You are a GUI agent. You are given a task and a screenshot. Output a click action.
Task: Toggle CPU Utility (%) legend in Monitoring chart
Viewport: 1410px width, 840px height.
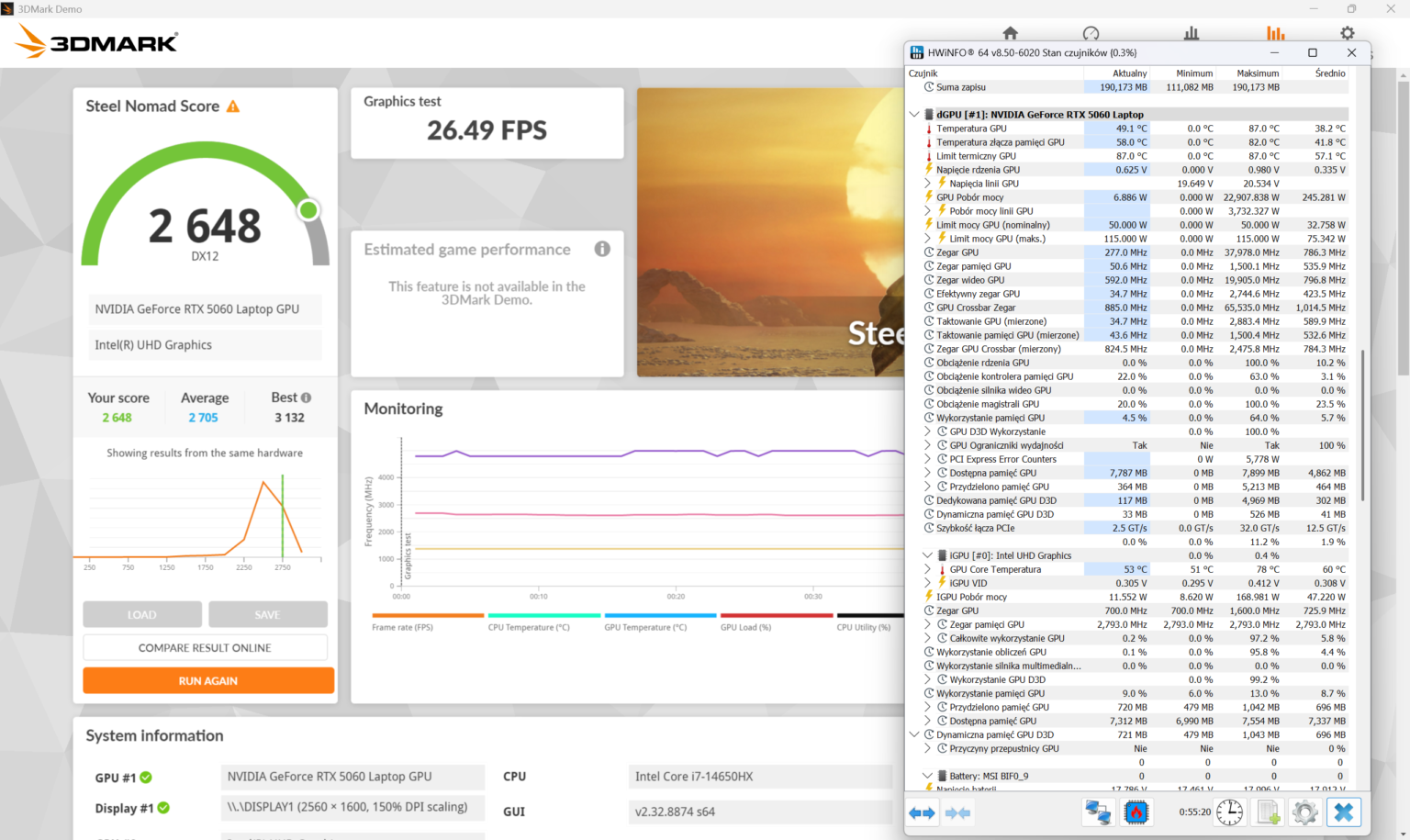[870, 622]
